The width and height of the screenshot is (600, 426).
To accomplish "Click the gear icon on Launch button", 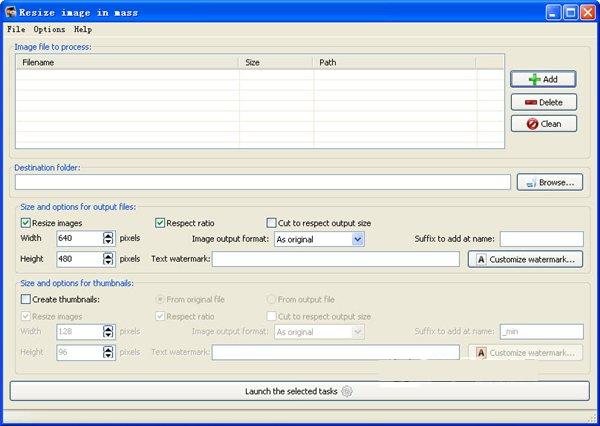I will pyautogui.click(x=347, y=391).
